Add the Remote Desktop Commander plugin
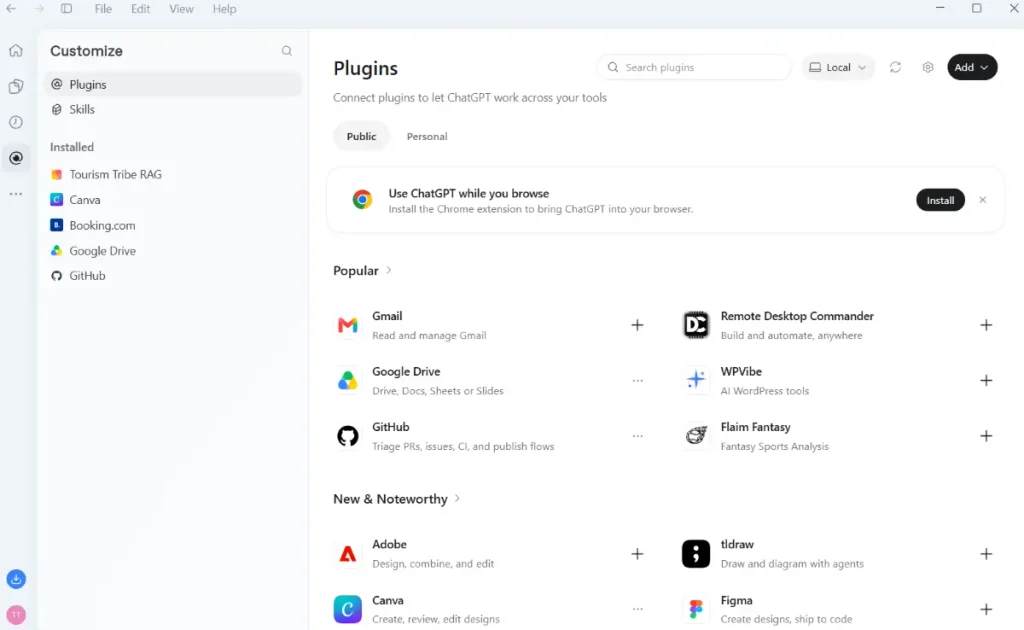 coord(986,325)
